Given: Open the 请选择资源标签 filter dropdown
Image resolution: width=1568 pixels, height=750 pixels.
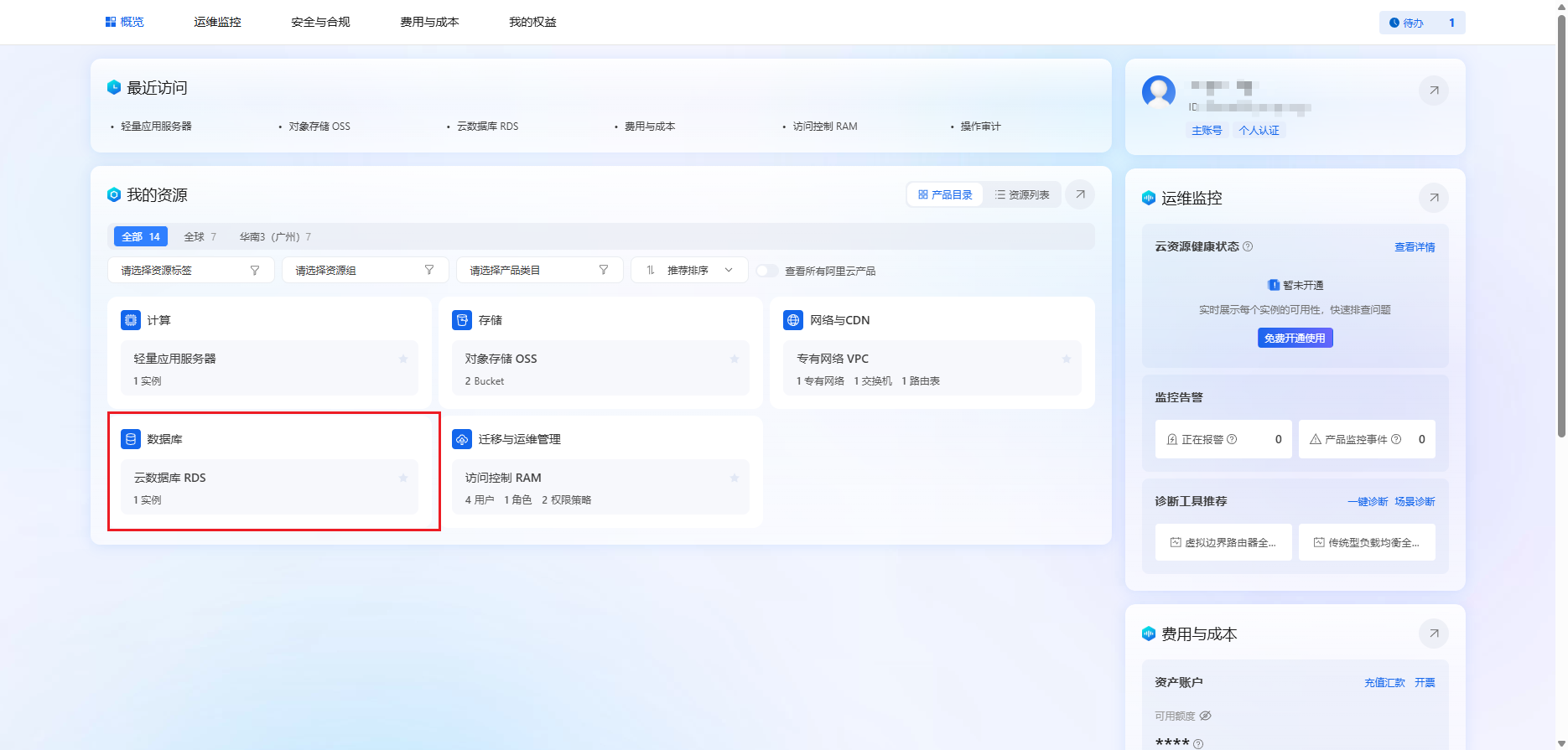Looking at the screenshot, I should point(190,270).
